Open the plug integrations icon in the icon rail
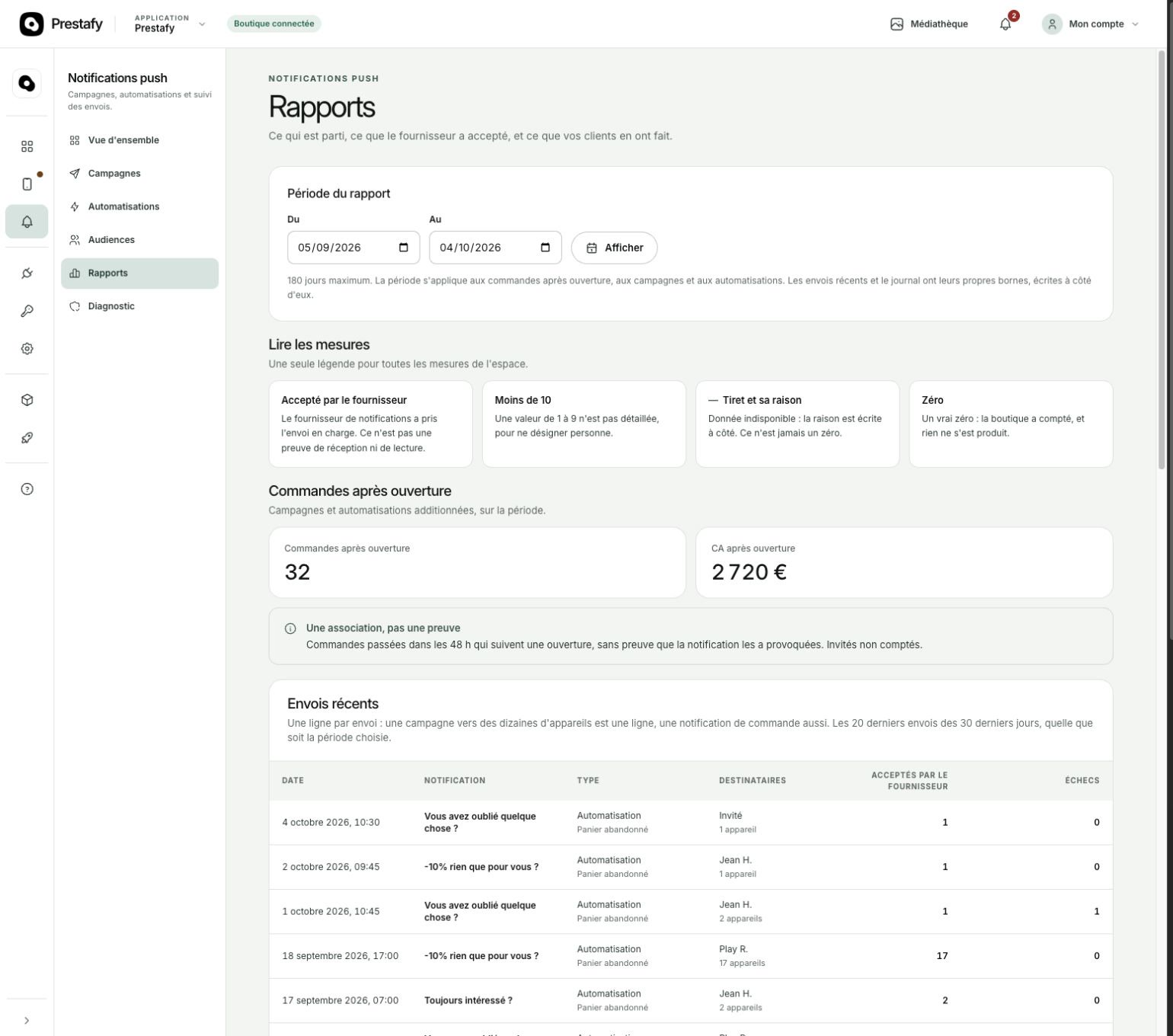The image size is (1173, 1036). click(27, 273)
